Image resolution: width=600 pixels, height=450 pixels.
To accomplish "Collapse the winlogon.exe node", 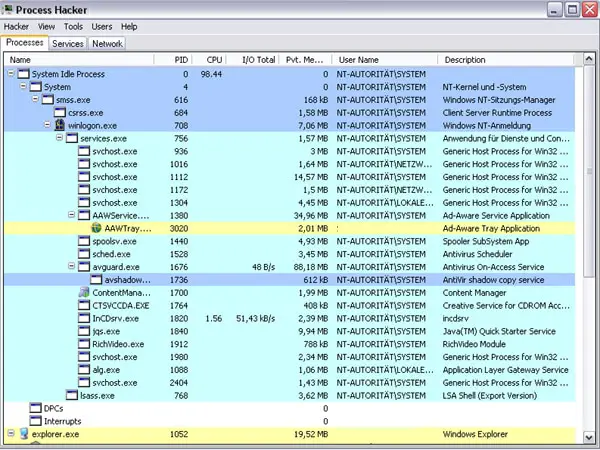I will click(x=47, y=125).
